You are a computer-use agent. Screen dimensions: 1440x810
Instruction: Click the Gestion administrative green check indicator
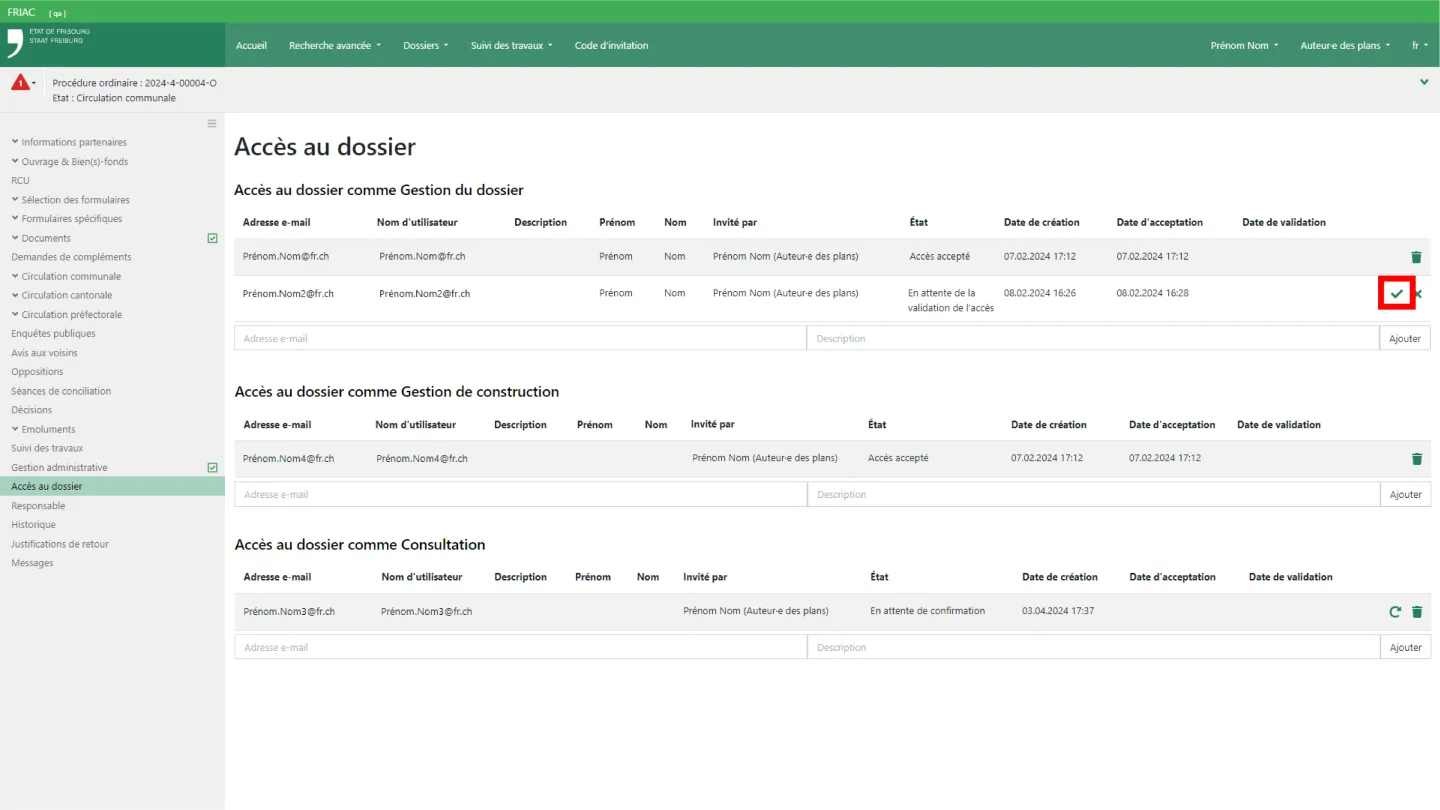pos(212,468)
